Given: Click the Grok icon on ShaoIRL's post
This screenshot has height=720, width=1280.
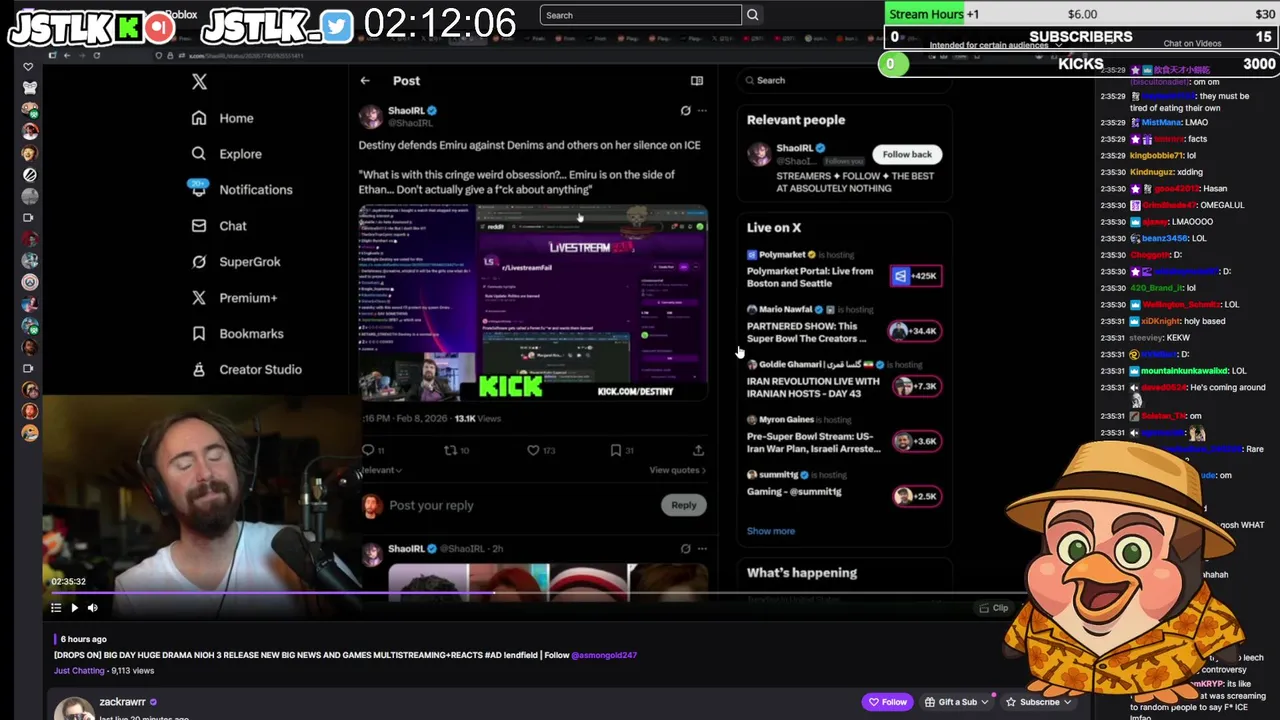Looking at the screenshot, I should click(685, 111).
